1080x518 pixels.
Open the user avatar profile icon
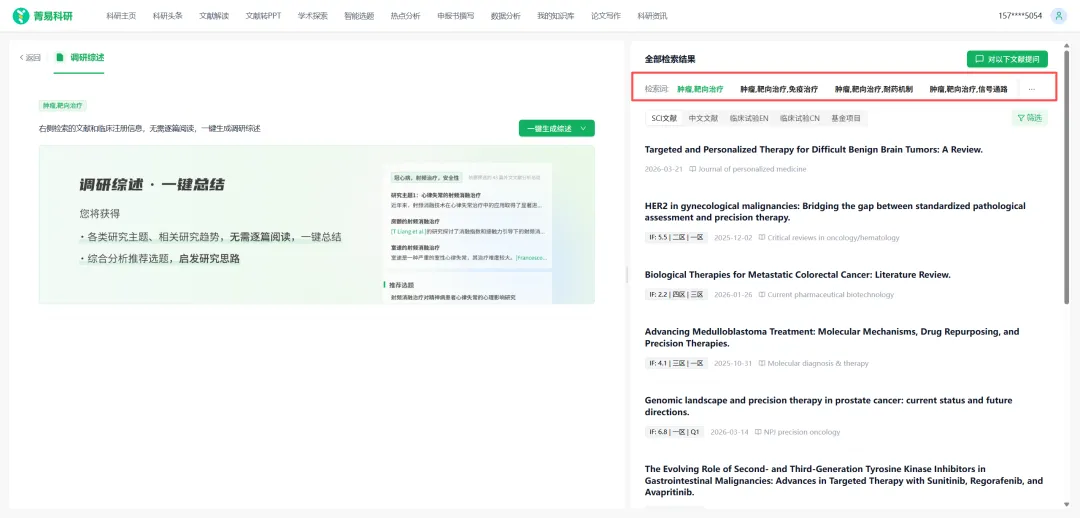[x=1058, y=16]
